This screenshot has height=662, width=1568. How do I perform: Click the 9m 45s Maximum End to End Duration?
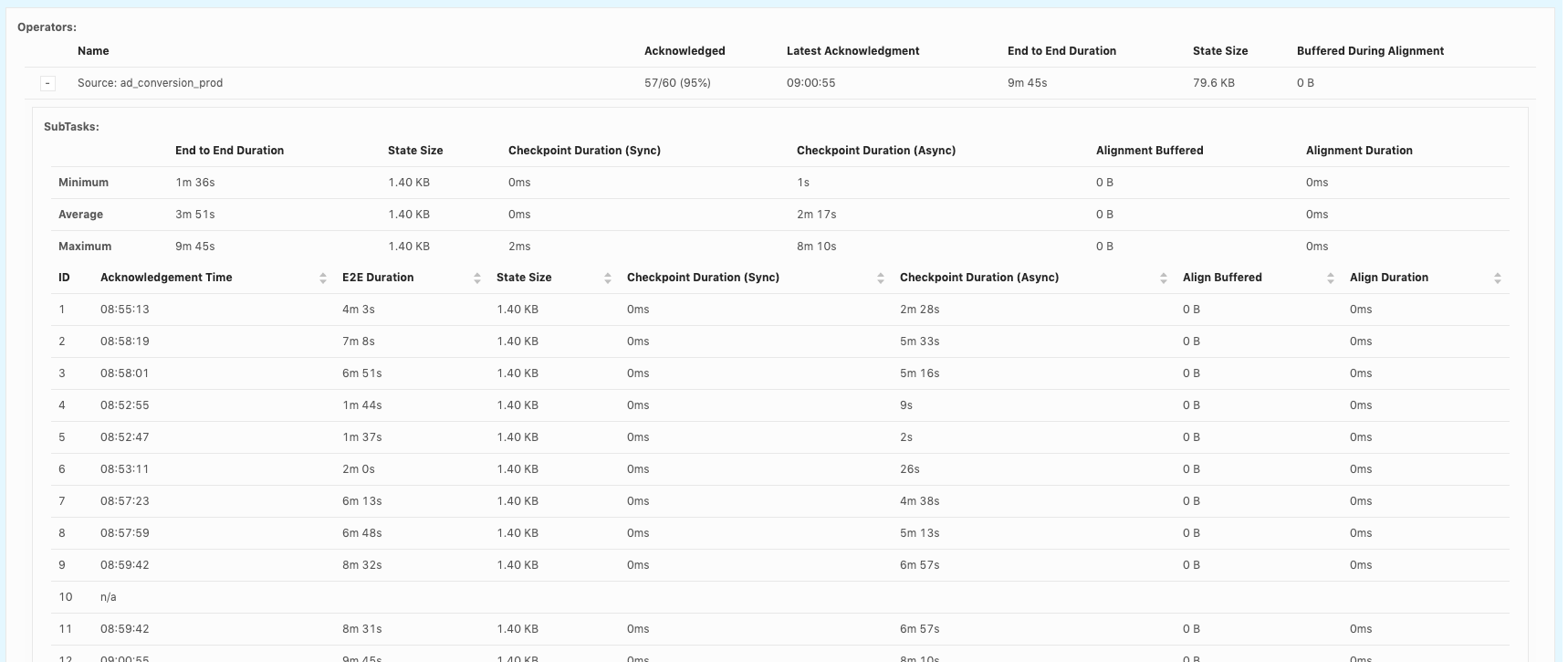pos(194,247)
